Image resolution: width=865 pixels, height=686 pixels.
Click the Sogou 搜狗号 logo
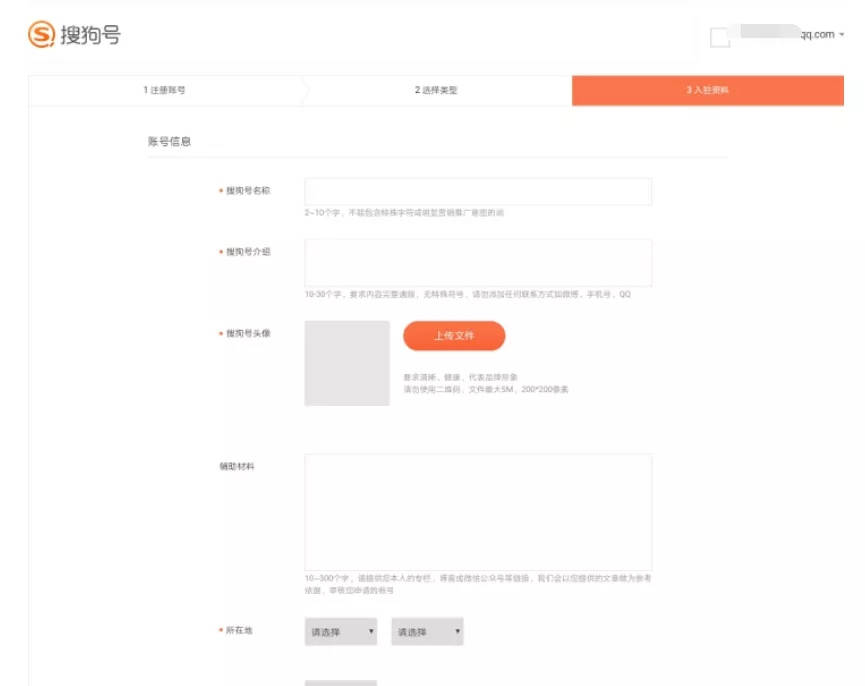[74, 34]
